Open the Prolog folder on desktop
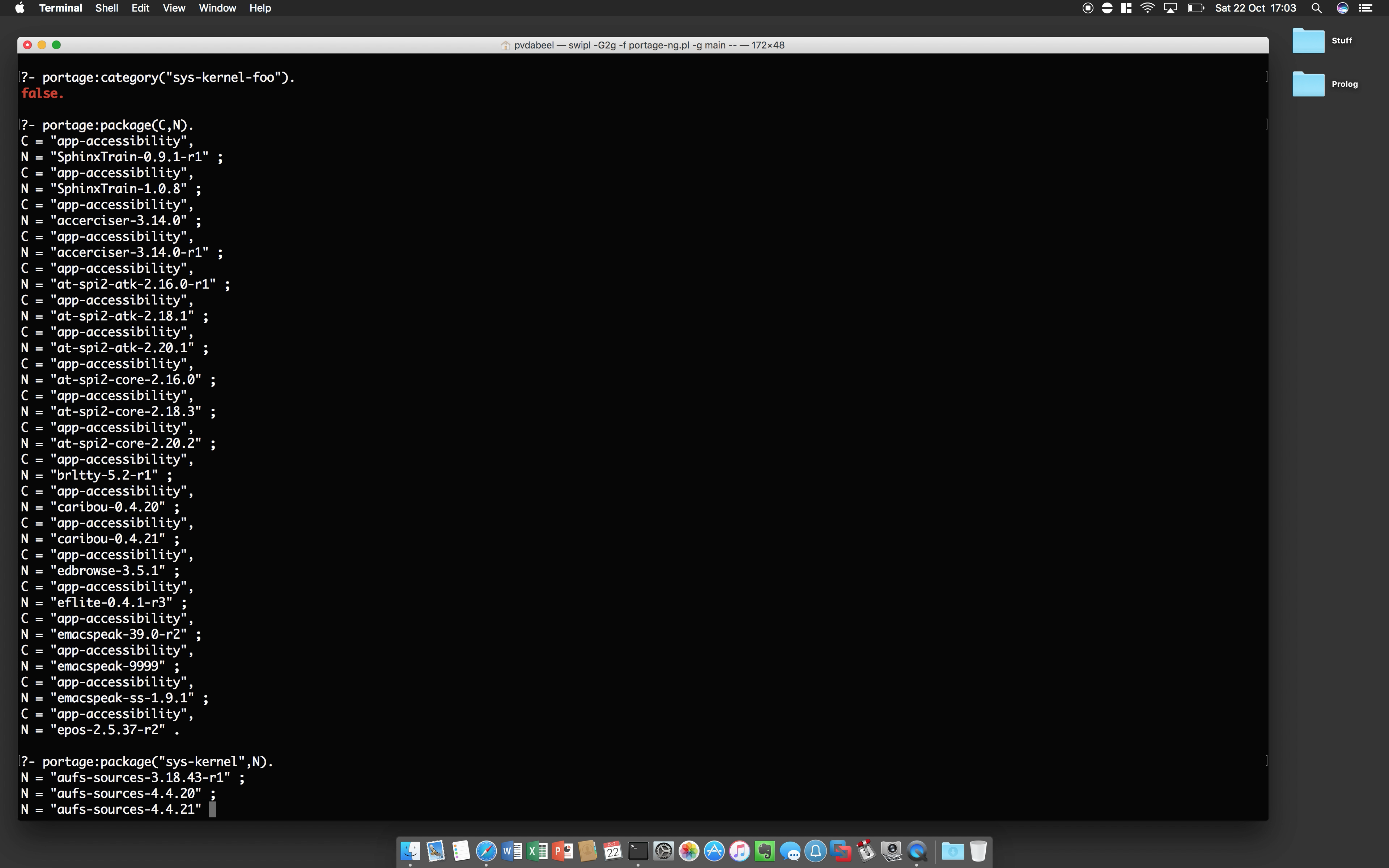 (1308, 84)
